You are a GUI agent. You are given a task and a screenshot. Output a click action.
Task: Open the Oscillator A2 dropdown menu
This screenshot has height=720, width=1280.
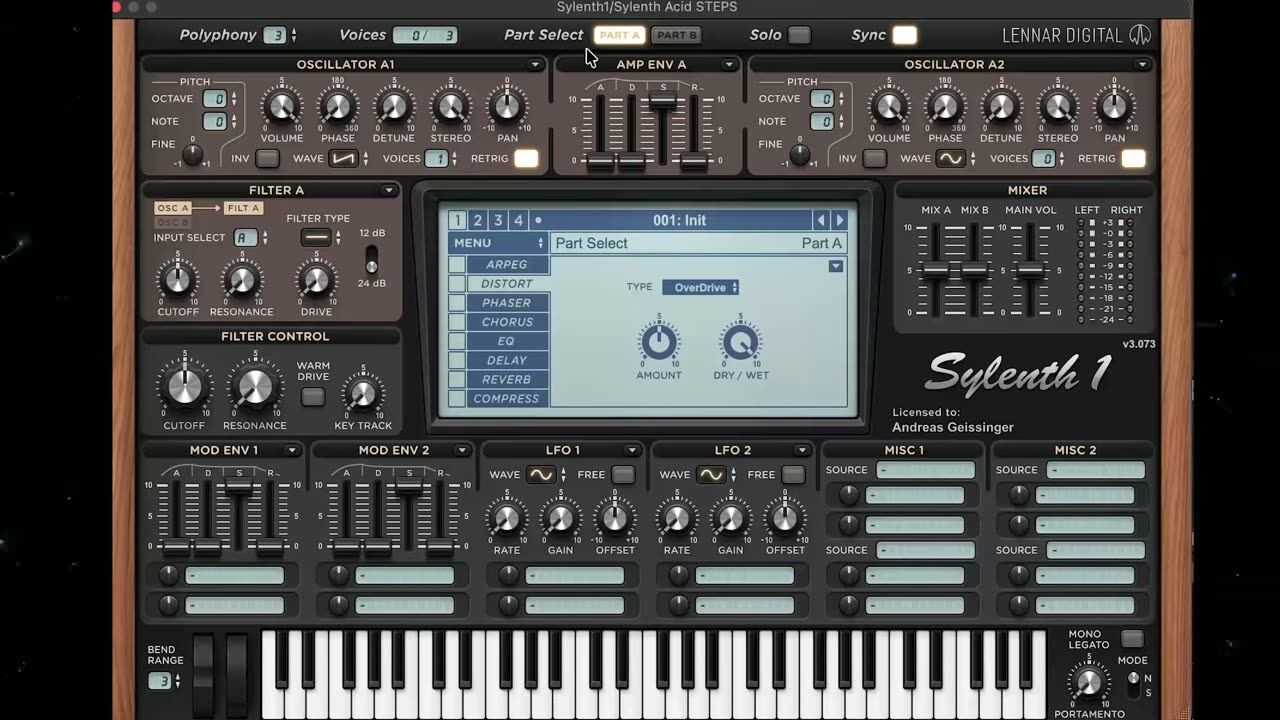[1142, 65]
